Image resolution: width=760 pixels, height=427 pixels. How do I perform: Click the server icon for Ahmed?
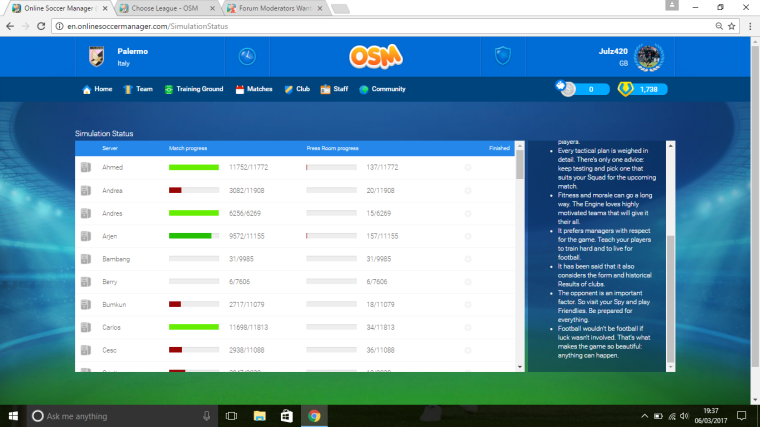pyautogui.click(x=86, y=167)
